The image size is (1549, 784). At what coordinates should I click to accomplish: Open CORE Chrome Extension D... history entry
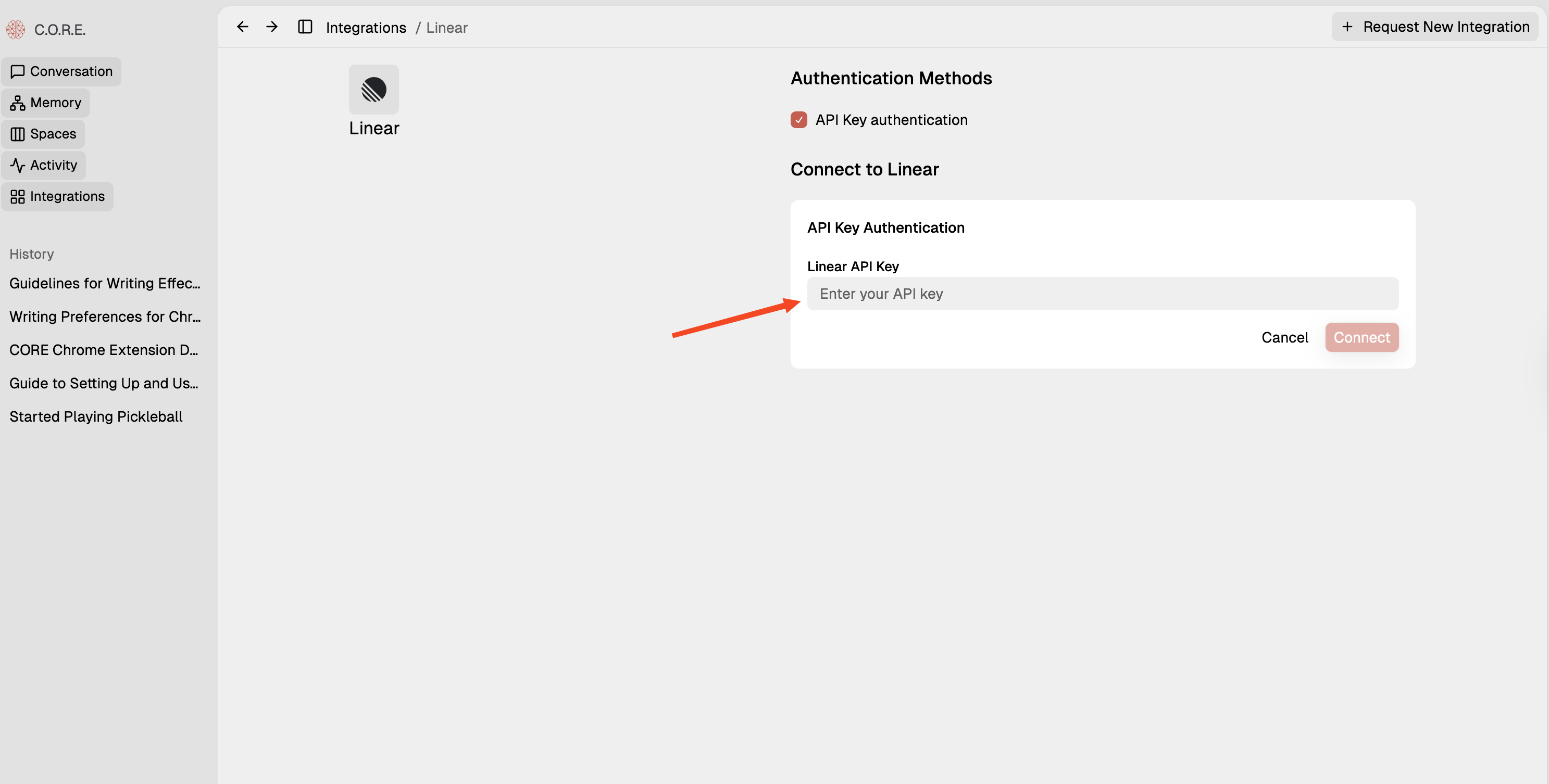[104, 349]
